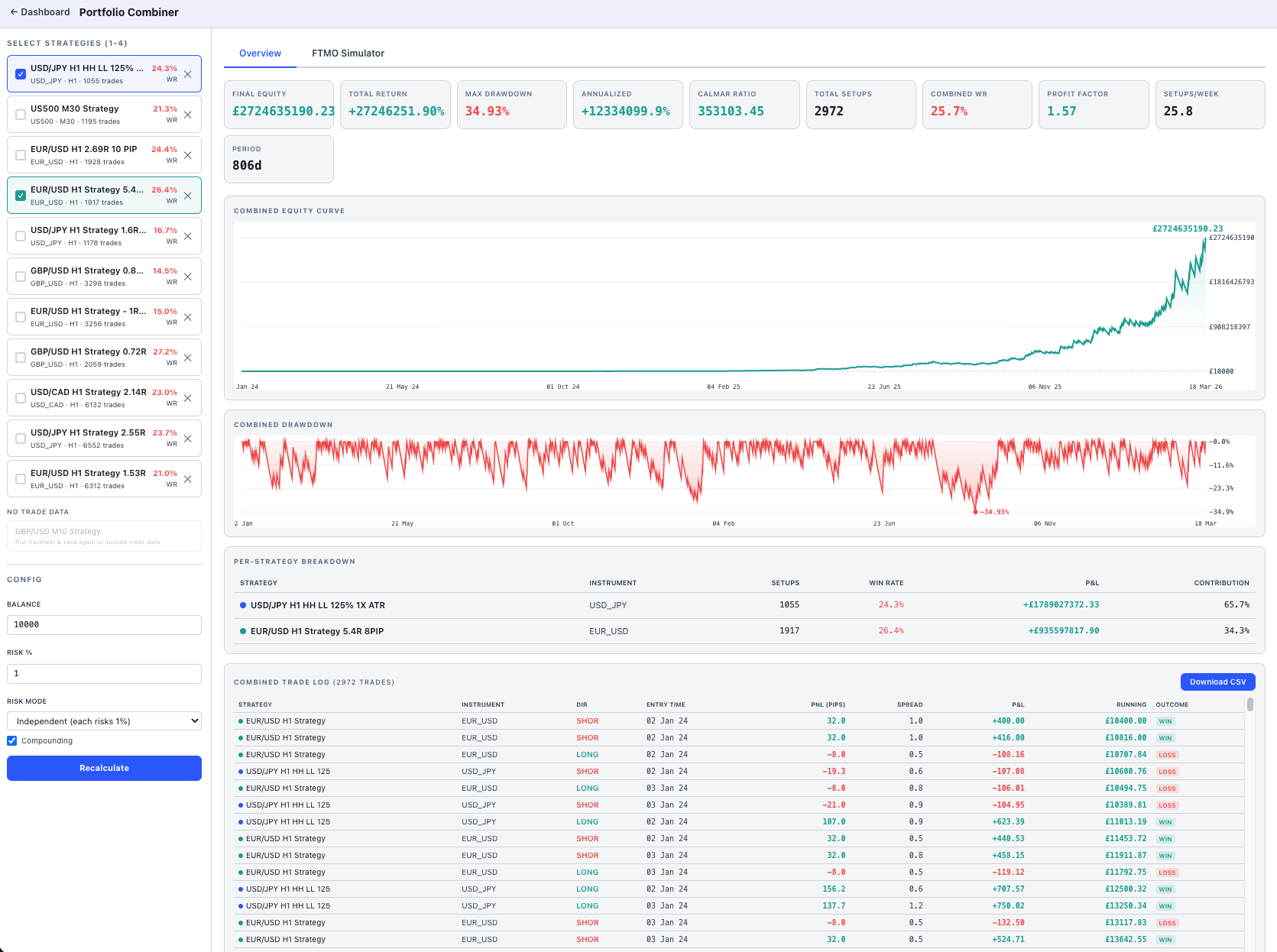
Task: Remove GBP/USD H1 Strategy 0.72R
Action: [188, 357]
